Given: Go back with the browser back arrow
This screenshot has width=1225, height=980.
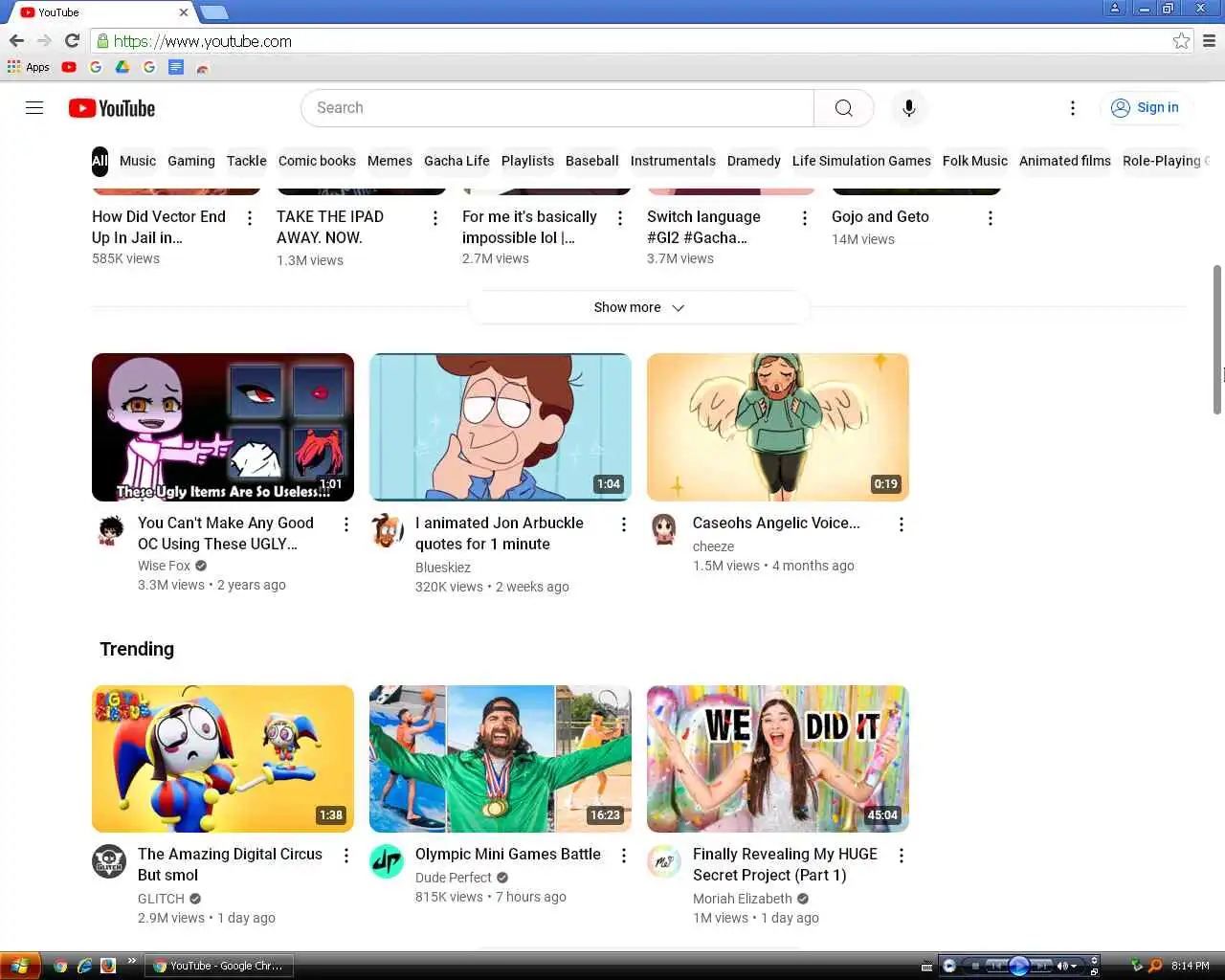Looking at the screenshot, I should tap(16, 40).
